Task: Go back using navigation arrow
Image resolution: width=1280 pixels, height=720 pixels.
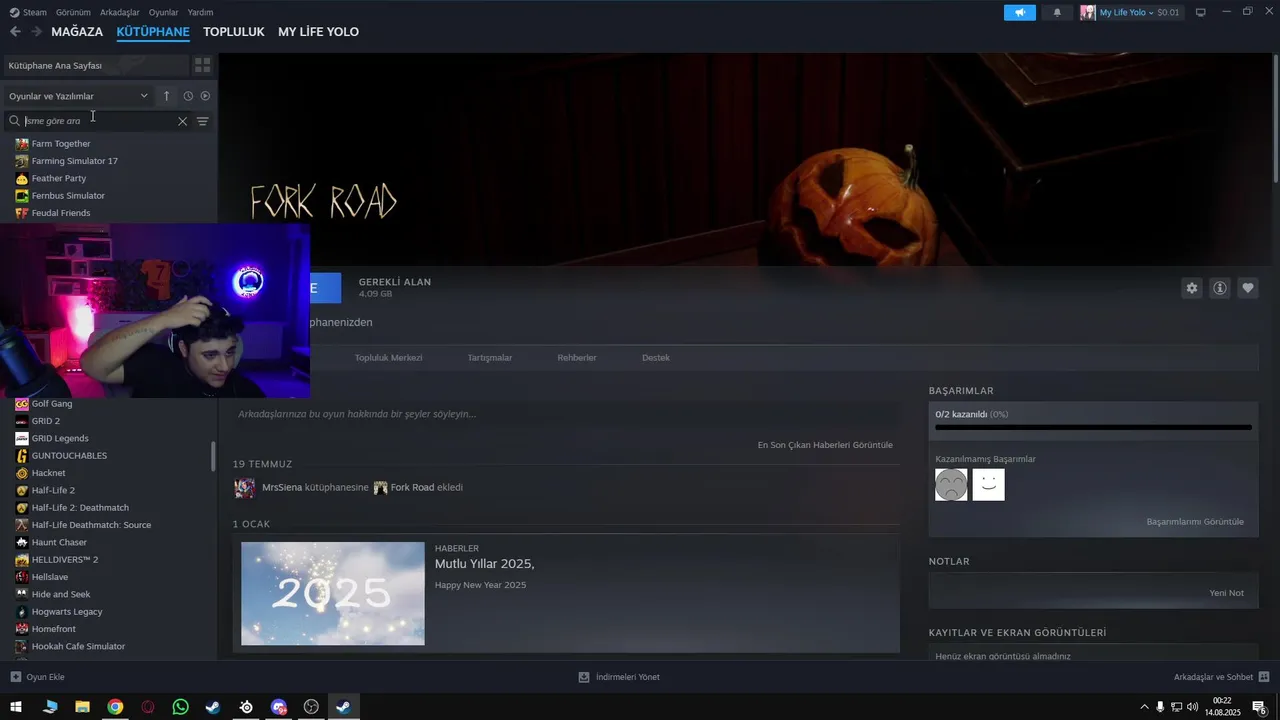Action: tap(15, 32)
